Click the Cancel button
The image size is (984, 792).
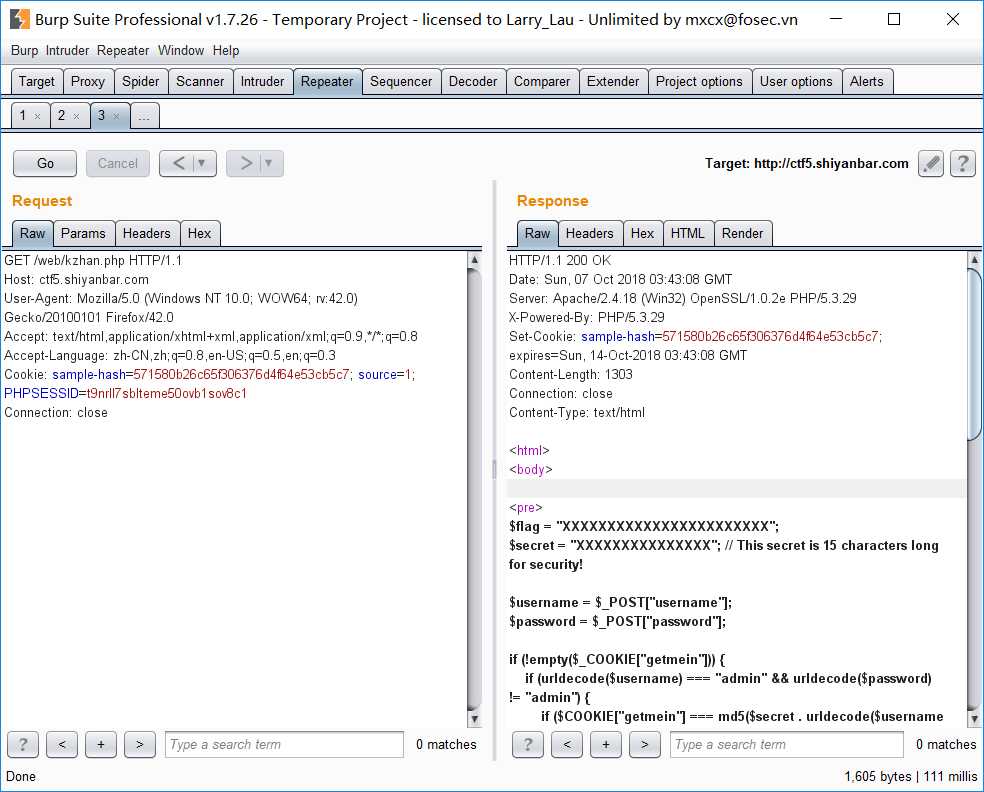pos(117,163)
